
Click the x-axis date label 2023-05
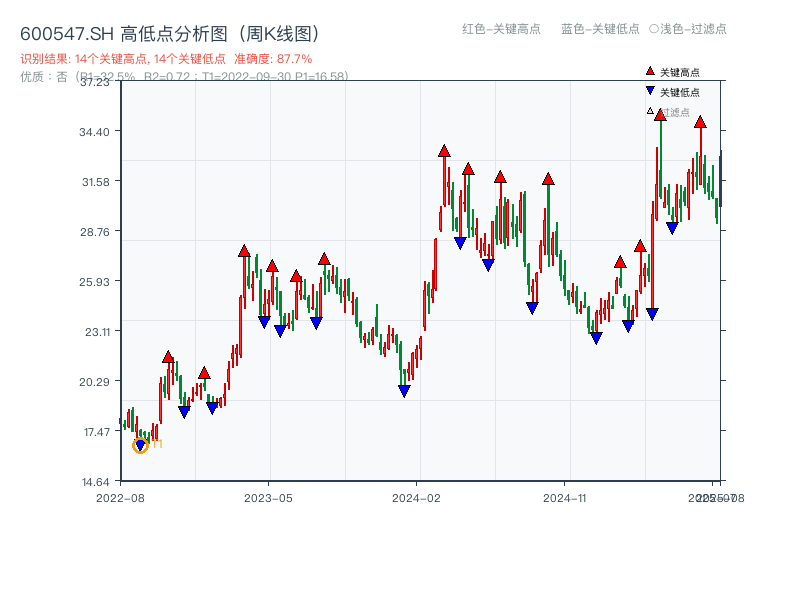(x=268, y=498)
